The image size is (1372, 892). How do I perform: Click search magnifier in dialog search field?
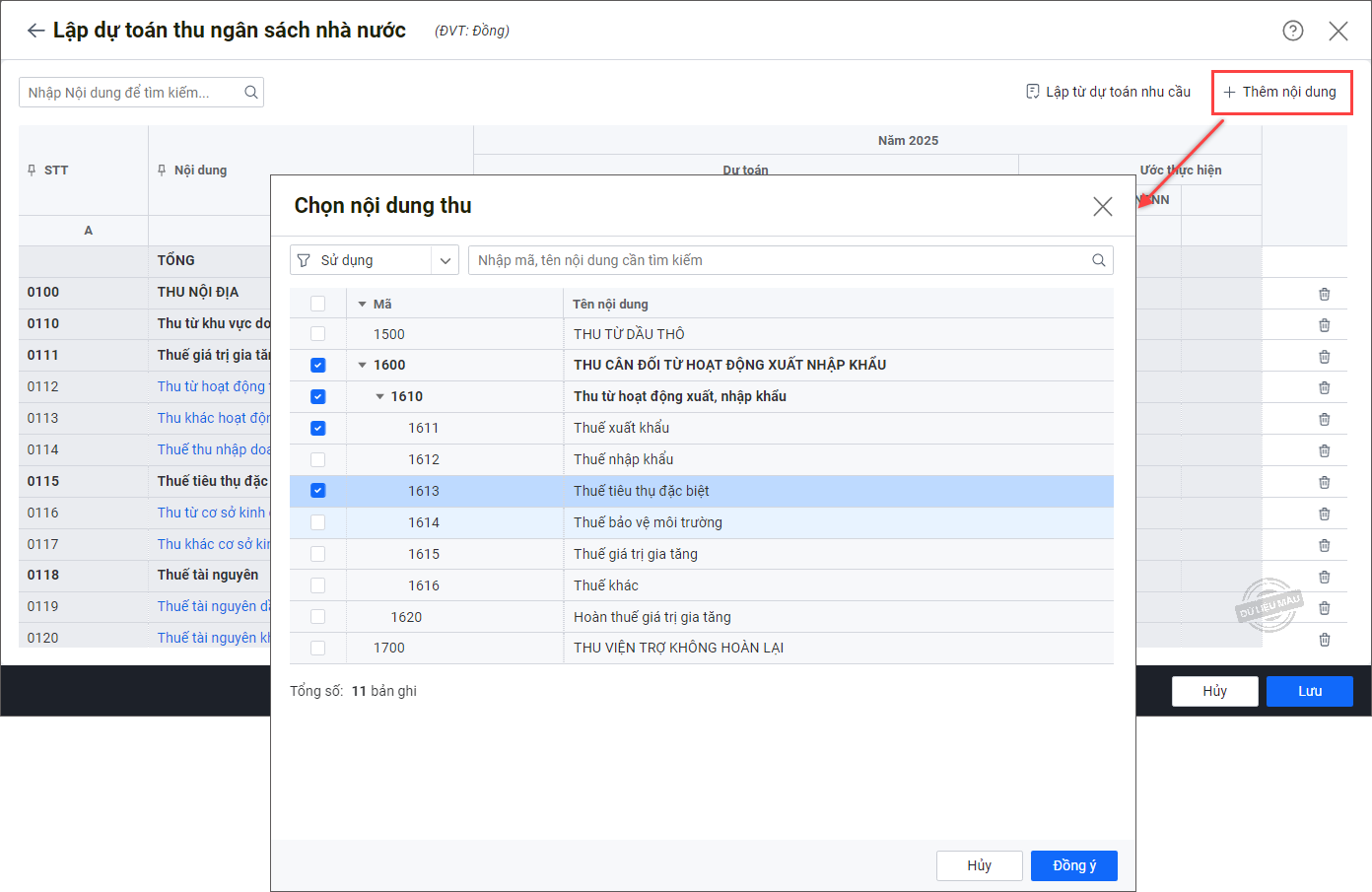[x=1098, y=260]
